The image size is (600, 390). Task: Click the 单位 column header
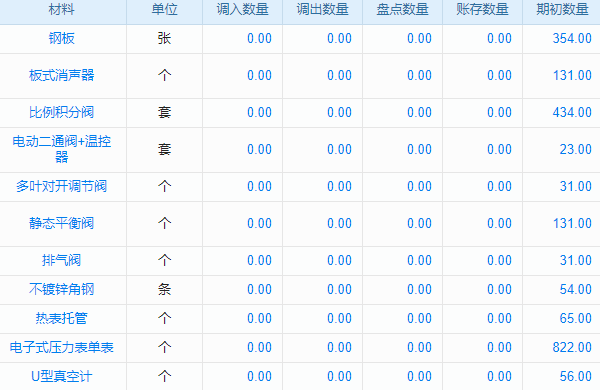point(164,10)
